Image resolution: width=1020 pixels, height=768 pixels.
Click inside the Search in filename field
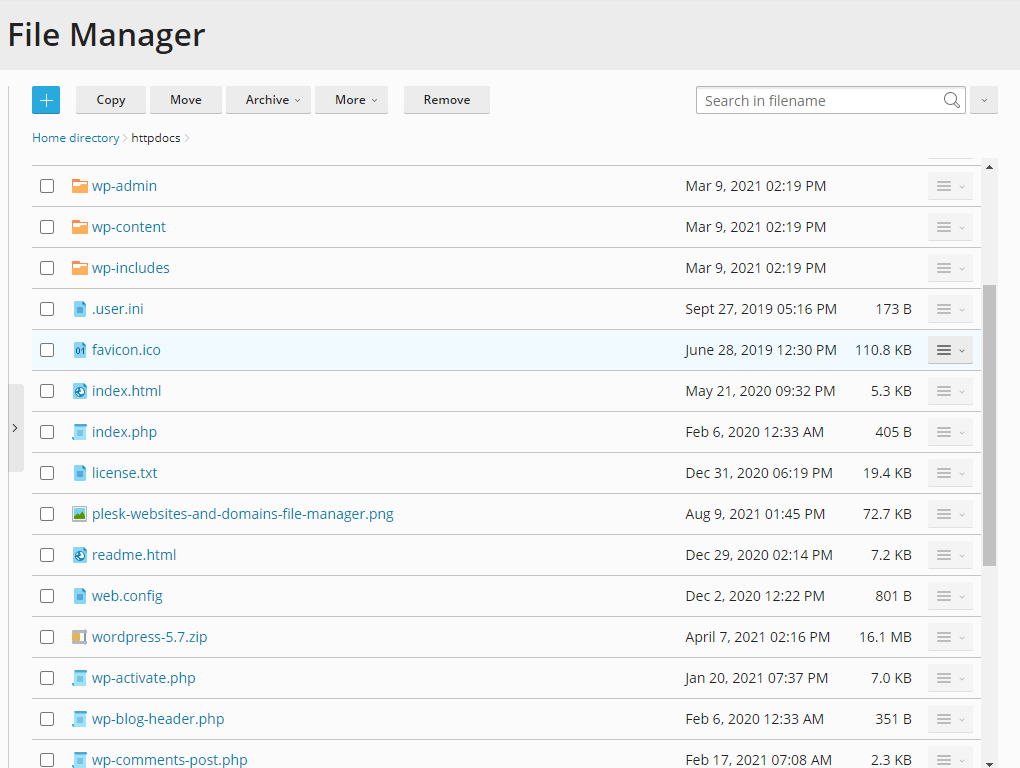coord(810,100)
